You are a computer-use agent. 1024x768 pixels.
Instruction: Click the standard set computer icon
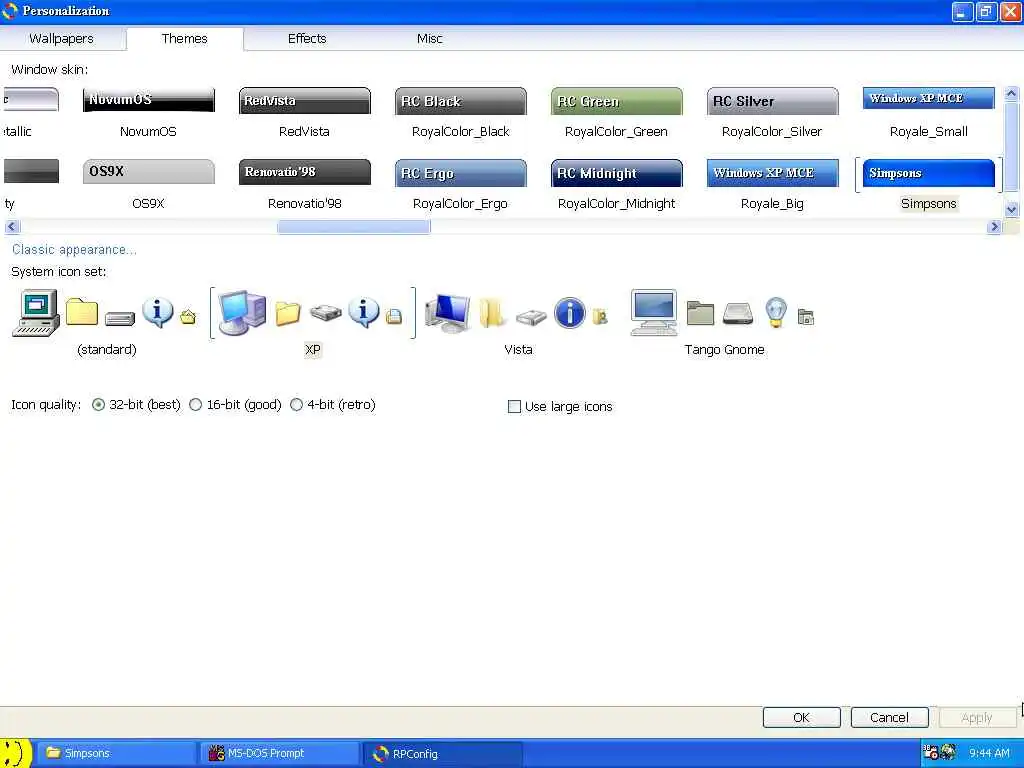click(37, 313)
